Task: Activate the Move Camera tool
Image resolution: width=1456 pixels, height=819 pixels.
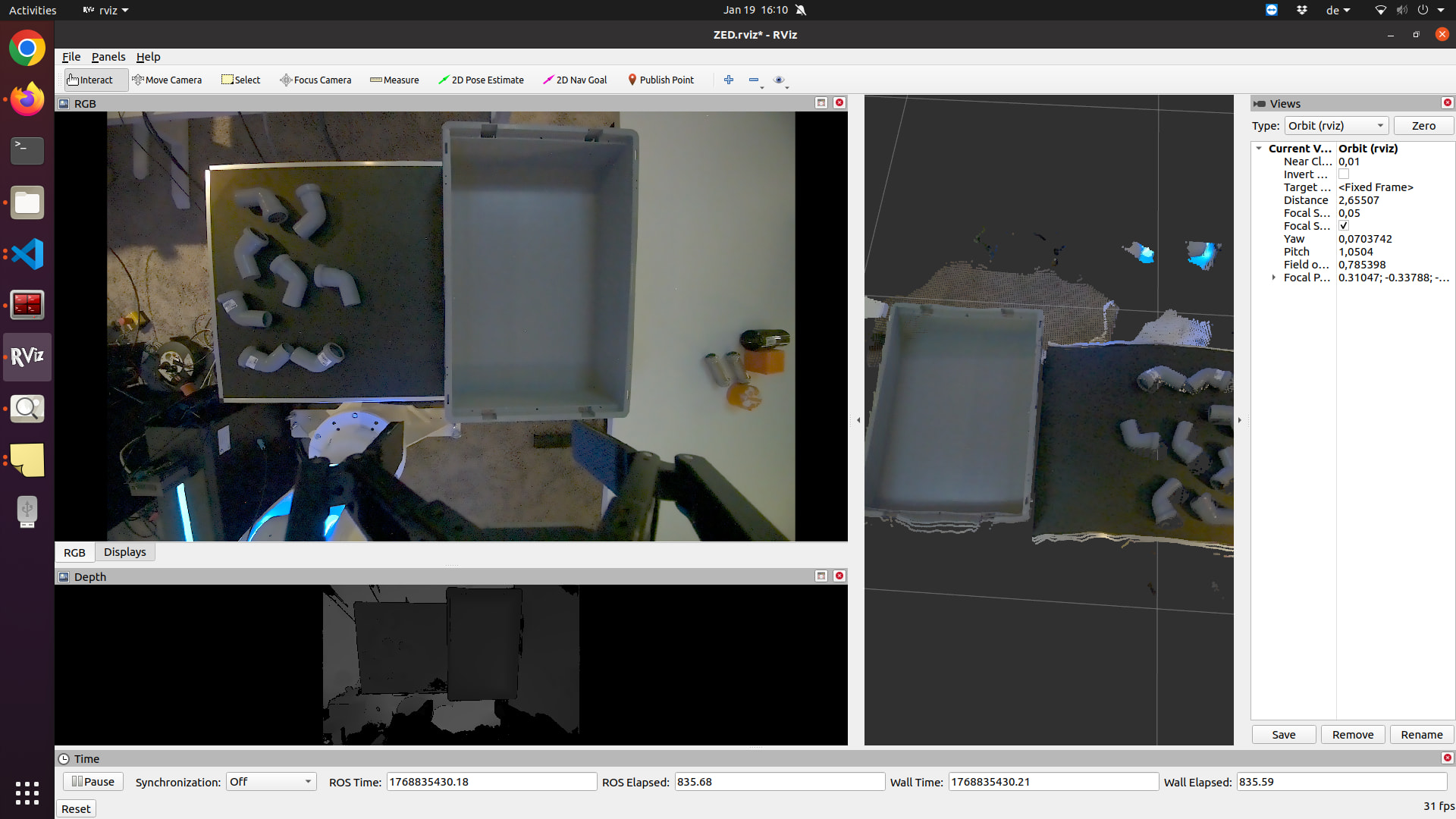Action: coord(167,80)
